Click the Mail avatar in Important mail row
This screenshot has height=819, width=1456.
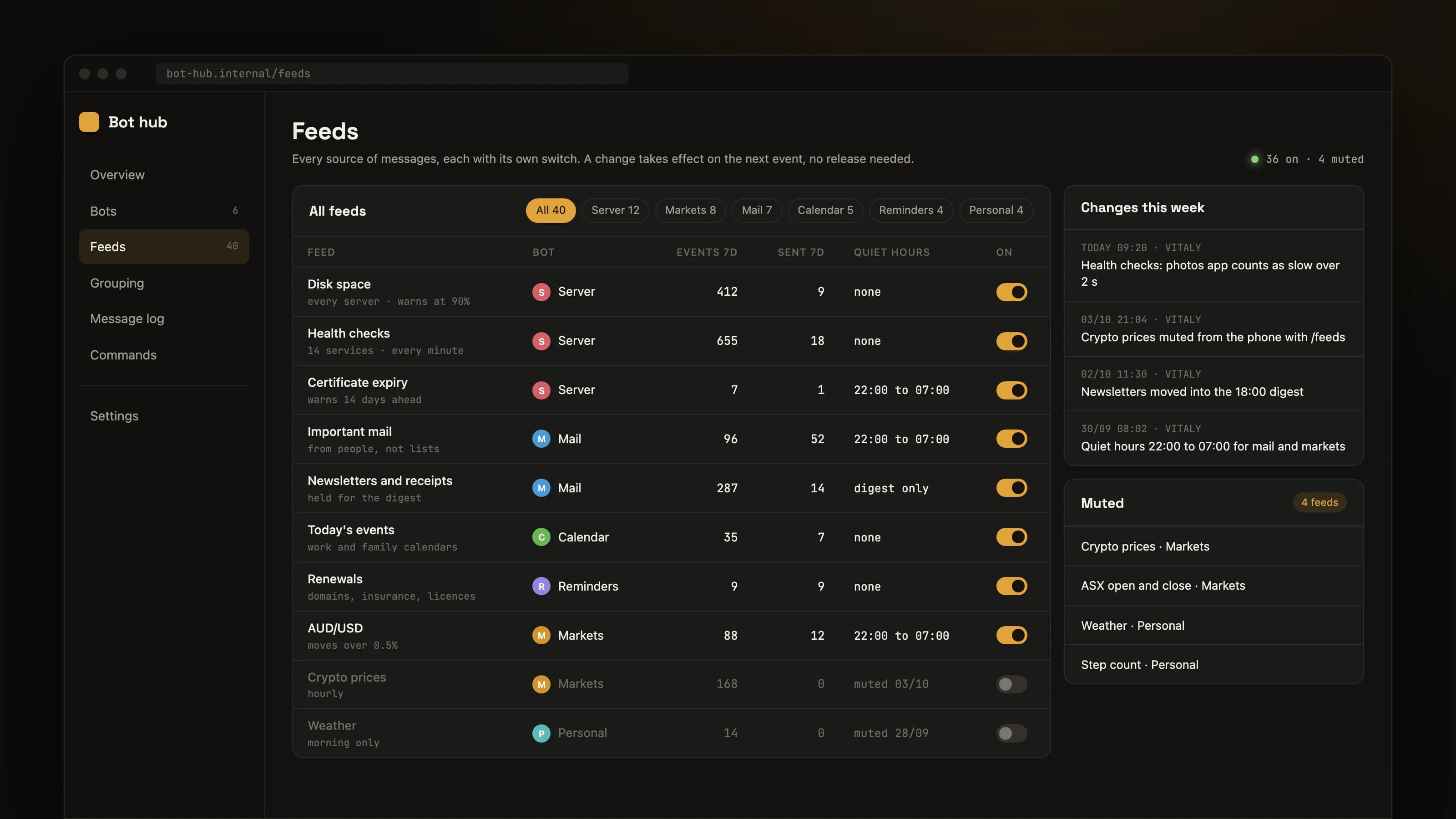tap(541, 439)
